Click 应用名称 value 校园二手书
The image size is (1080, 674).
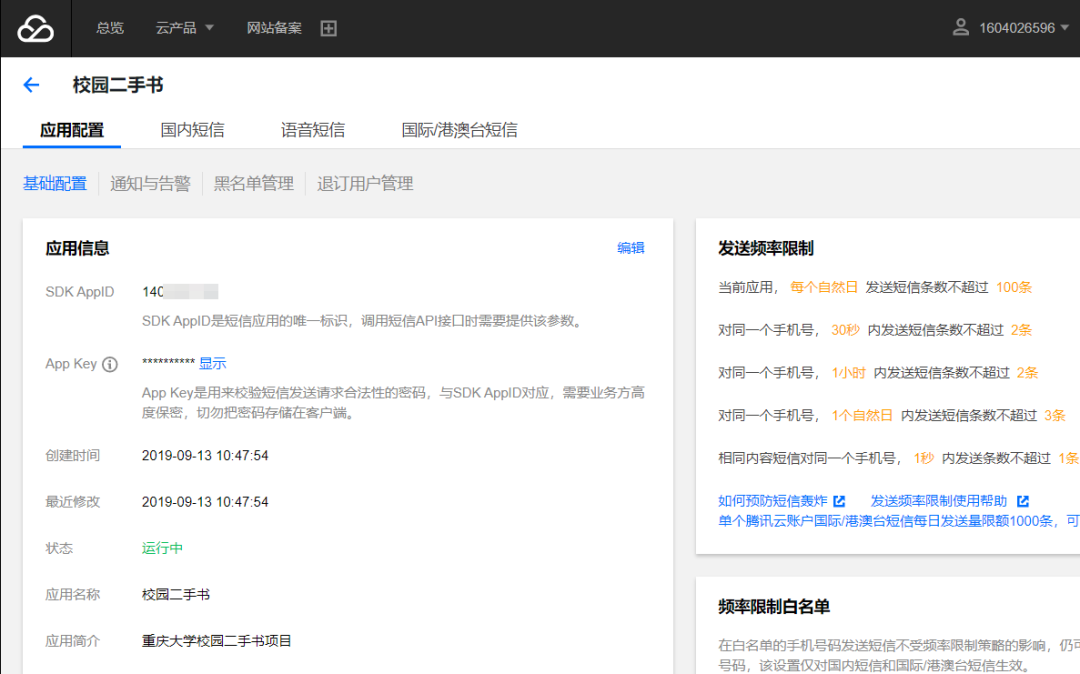(176, 595)
